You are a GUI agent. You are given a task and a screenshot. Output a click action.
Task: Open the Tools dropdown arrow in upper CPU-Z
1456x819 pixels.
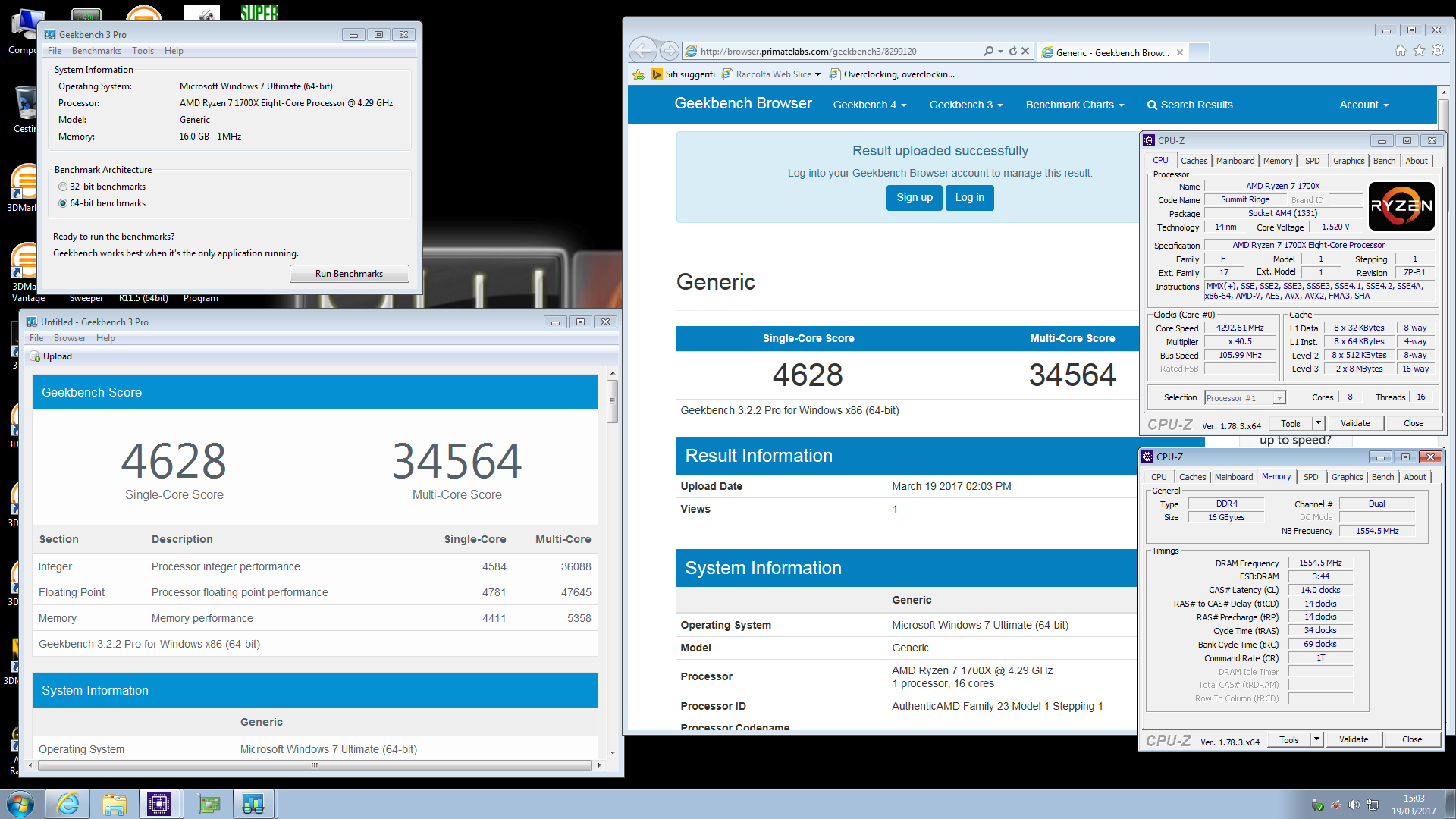point(1318,423)
